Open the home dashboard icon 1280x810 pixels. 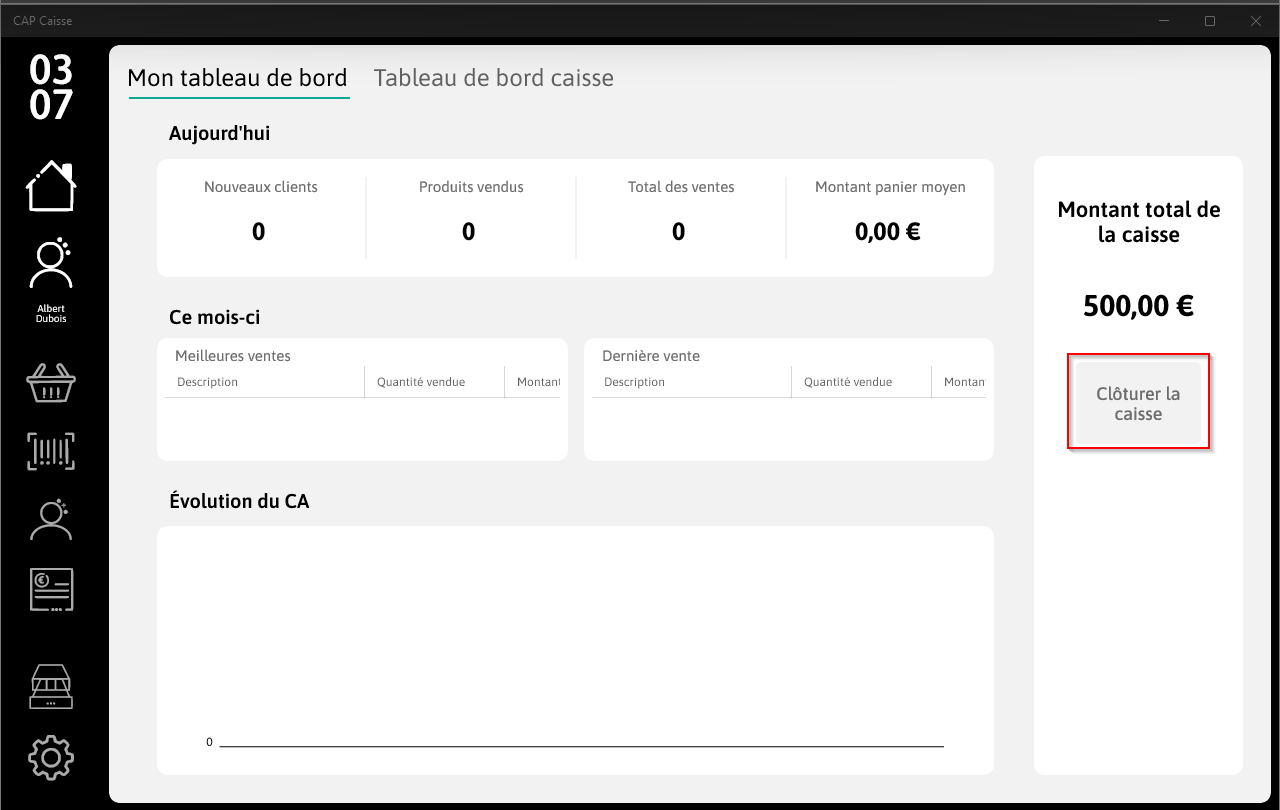pos(51,186)
